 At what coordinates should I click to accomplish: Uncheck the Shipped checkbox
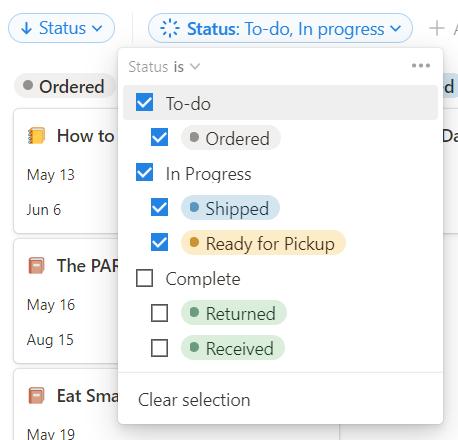(159, 207)
